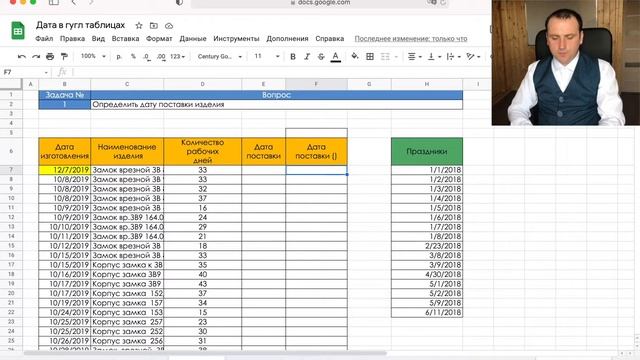This screenshot has height=360, width=640.
Task: Redo the last undone action
Action: pyautogui.click(x=36, y=57)
